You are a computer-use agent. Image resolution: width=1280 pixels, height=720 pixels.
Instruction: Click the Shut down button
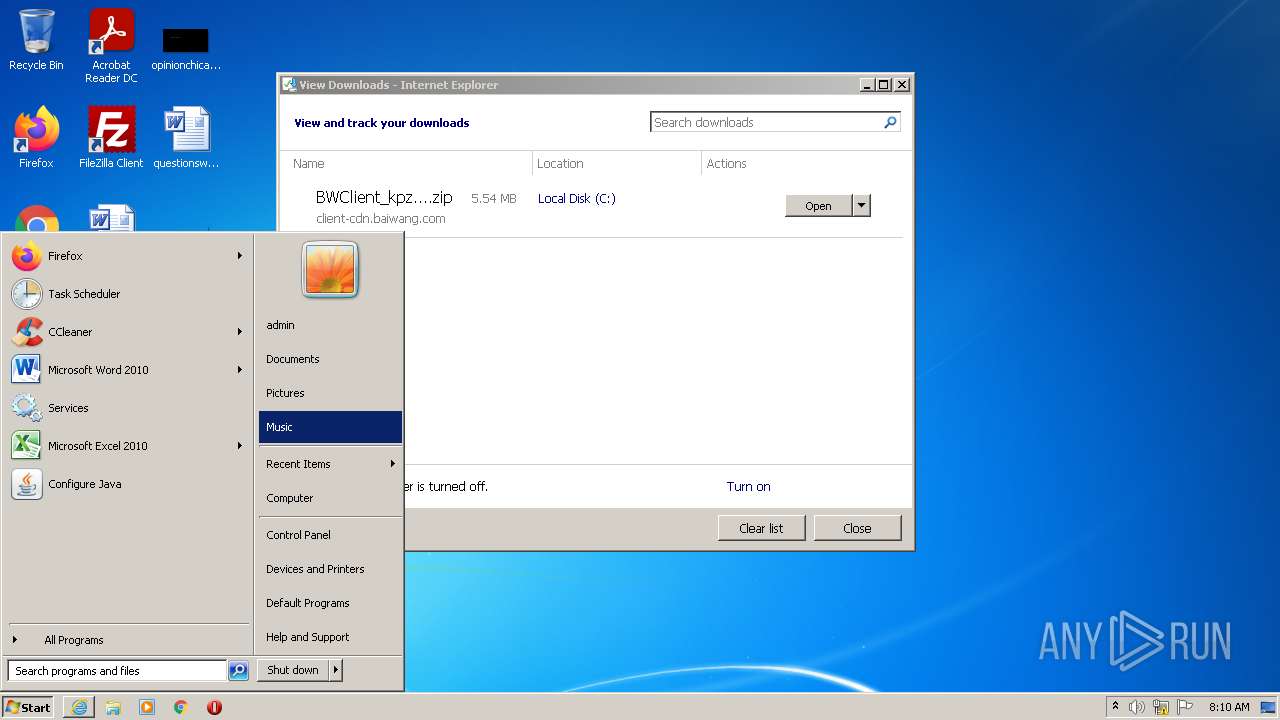[293, 670]
